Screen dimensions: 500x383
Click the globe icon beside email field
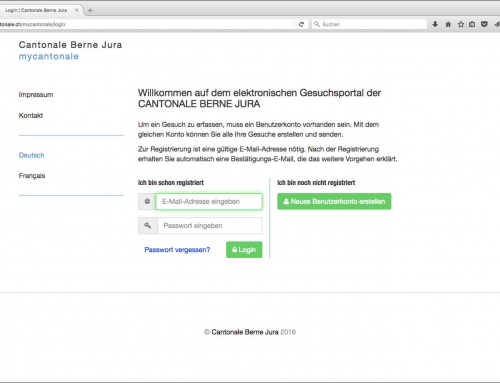click(147, 202)
